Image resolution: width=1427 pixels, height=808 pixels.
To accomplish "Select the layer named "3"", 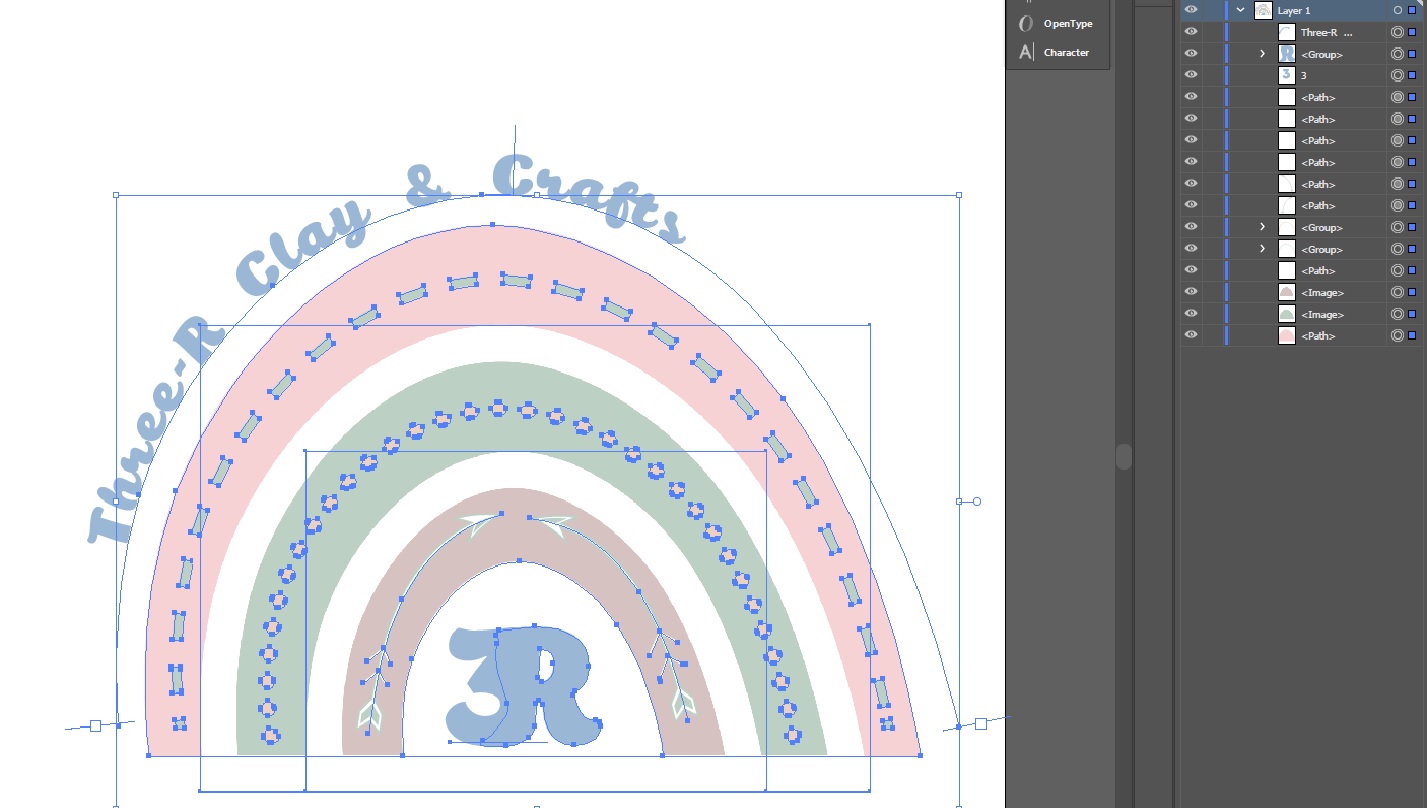I will point(1304,75).
